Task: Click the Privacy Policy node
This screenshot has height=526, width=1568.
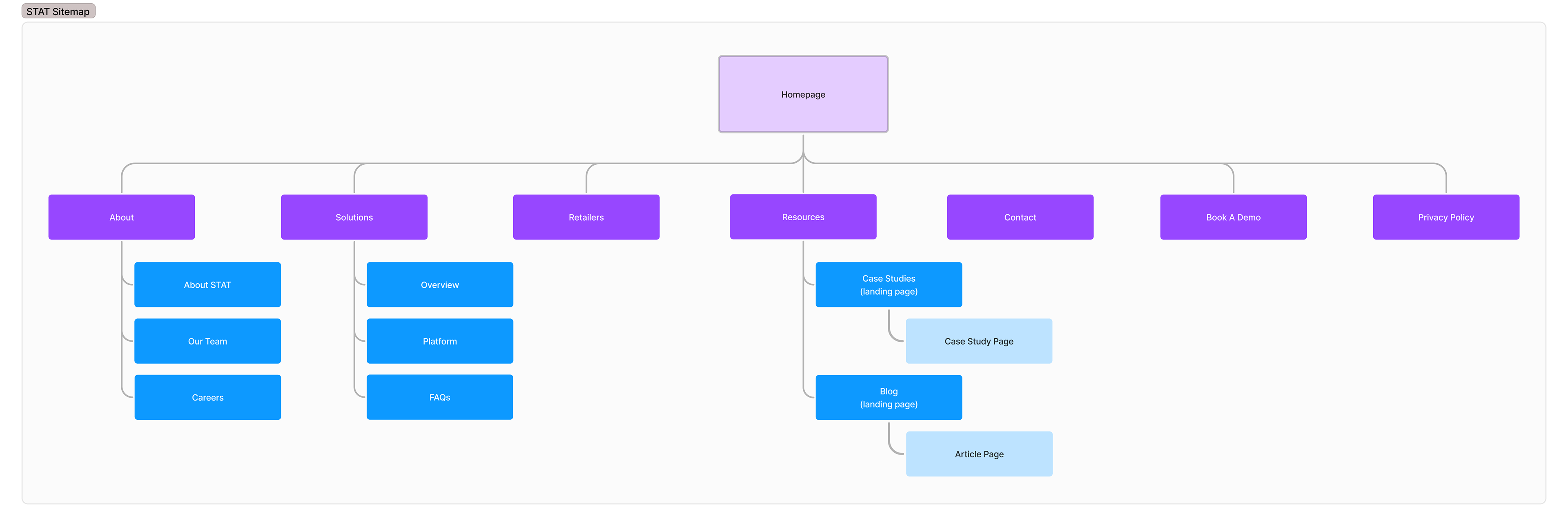Action: pos(1445,217)
